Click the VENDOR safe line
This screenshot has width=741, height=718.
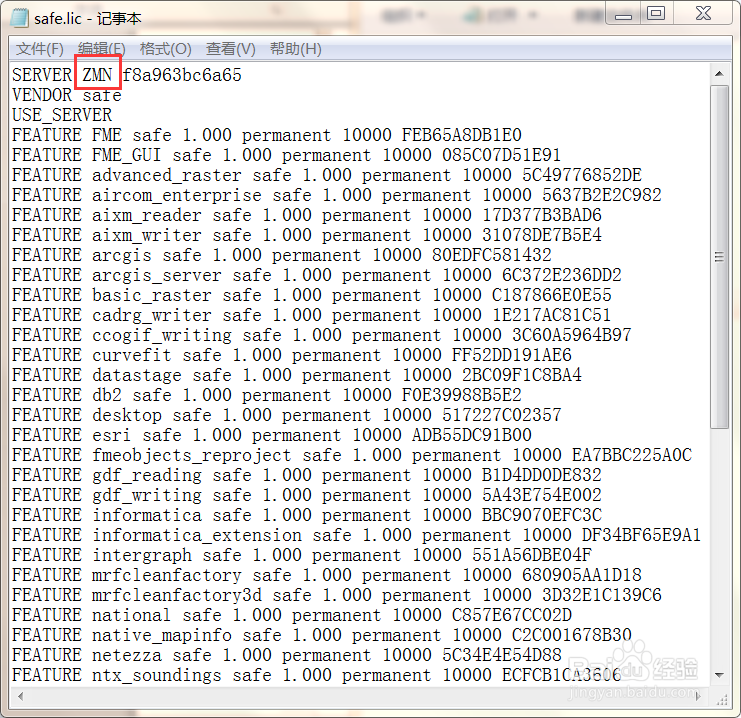click(x=67, y=95)
